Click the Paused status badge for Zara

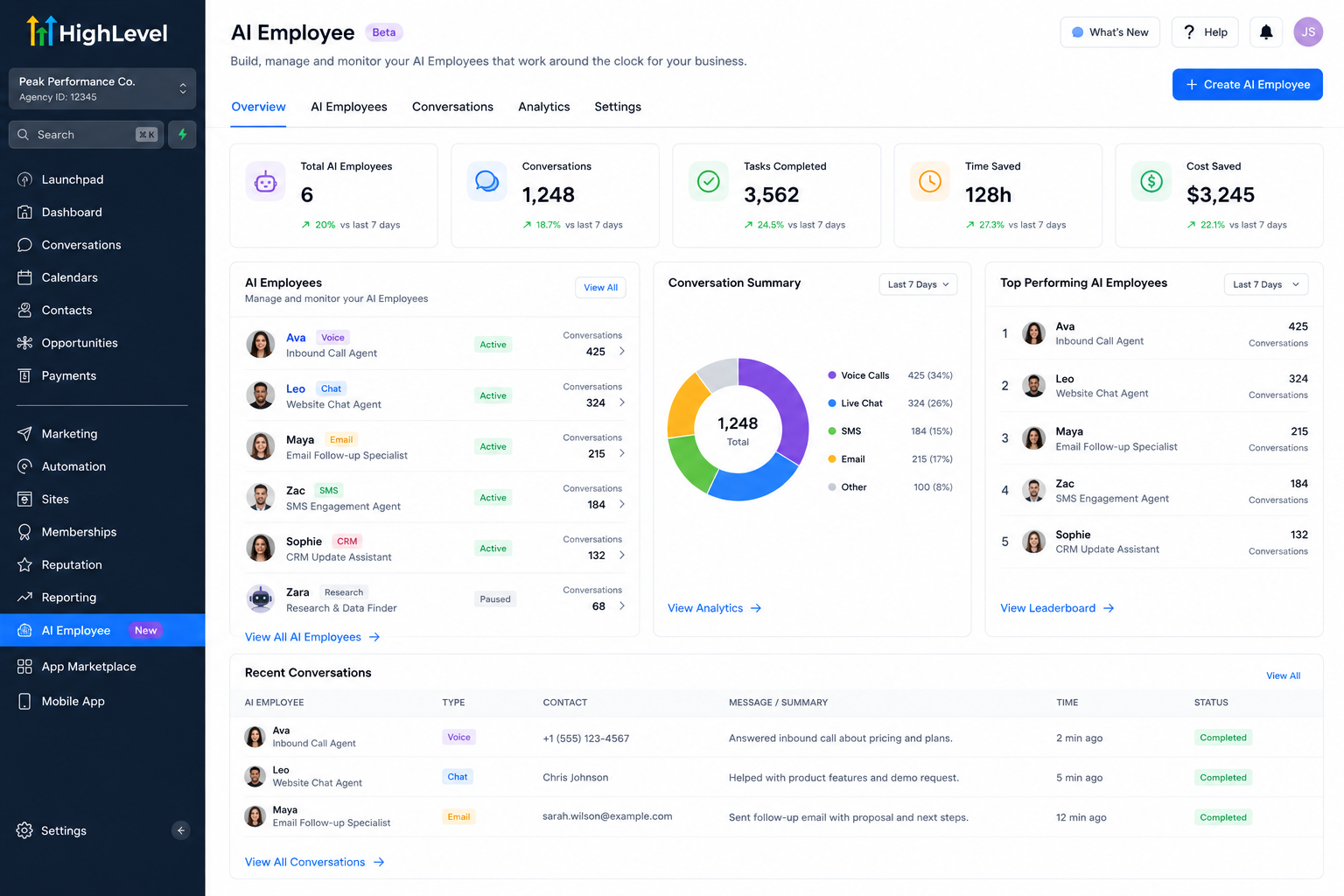pos(495,599)
